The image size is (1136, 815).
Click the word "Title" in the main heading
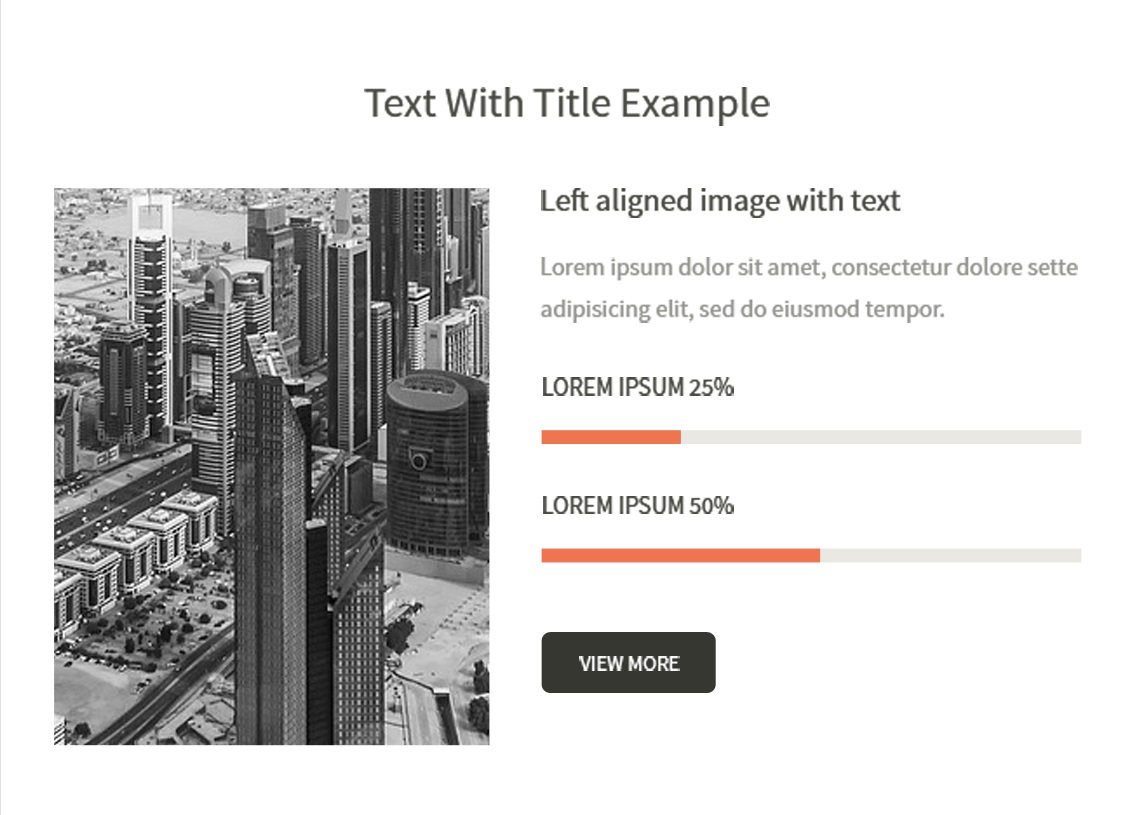coord(570,103)
